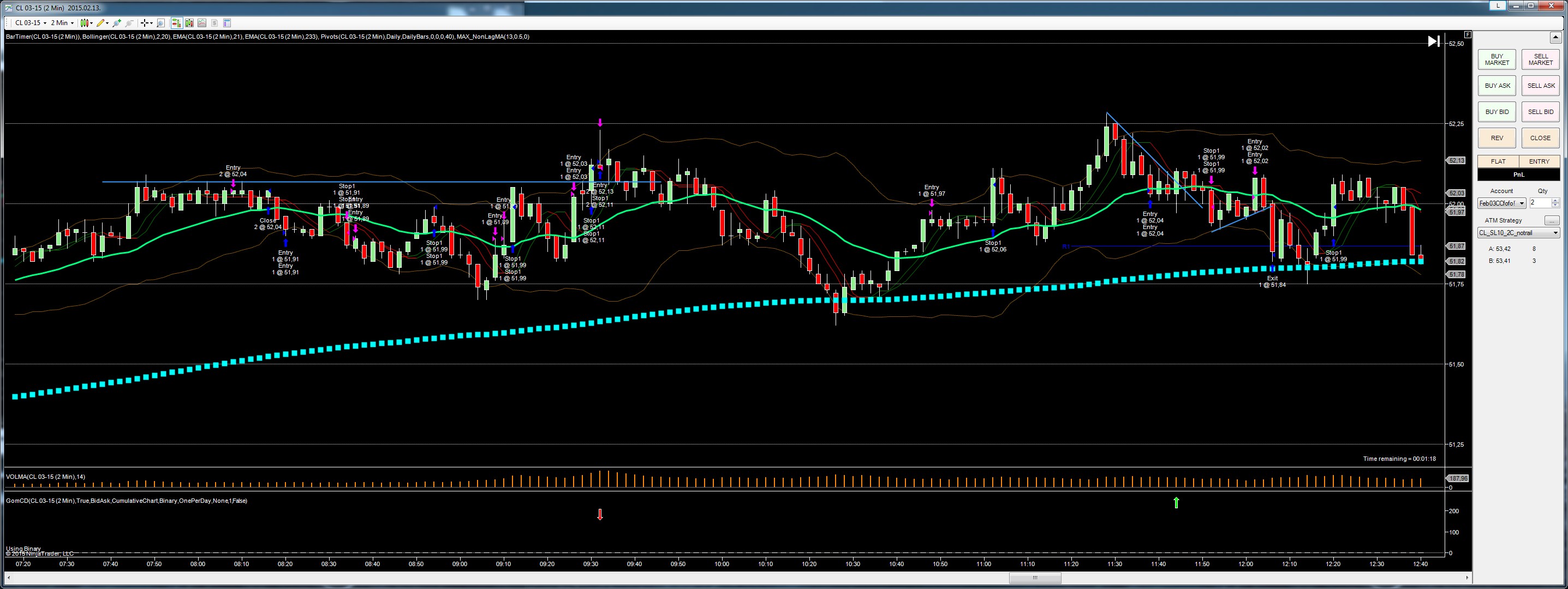Open the indicators line-chart icon
The width and height of the screenshot is (1568, 589).
point(202,23)
